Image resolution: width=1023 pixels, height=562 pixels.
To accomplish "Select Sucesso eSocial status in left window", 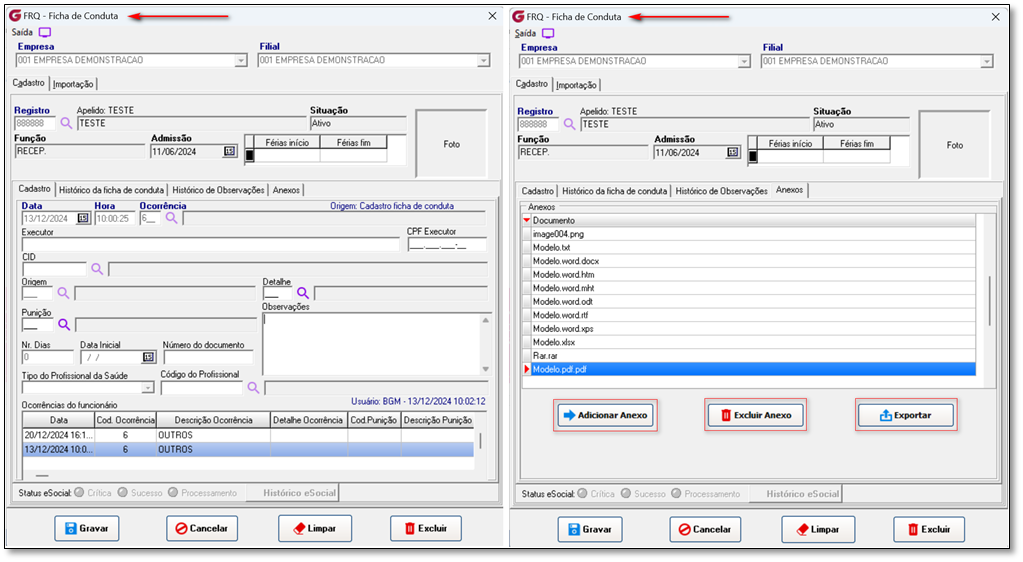I will point(123,492).
